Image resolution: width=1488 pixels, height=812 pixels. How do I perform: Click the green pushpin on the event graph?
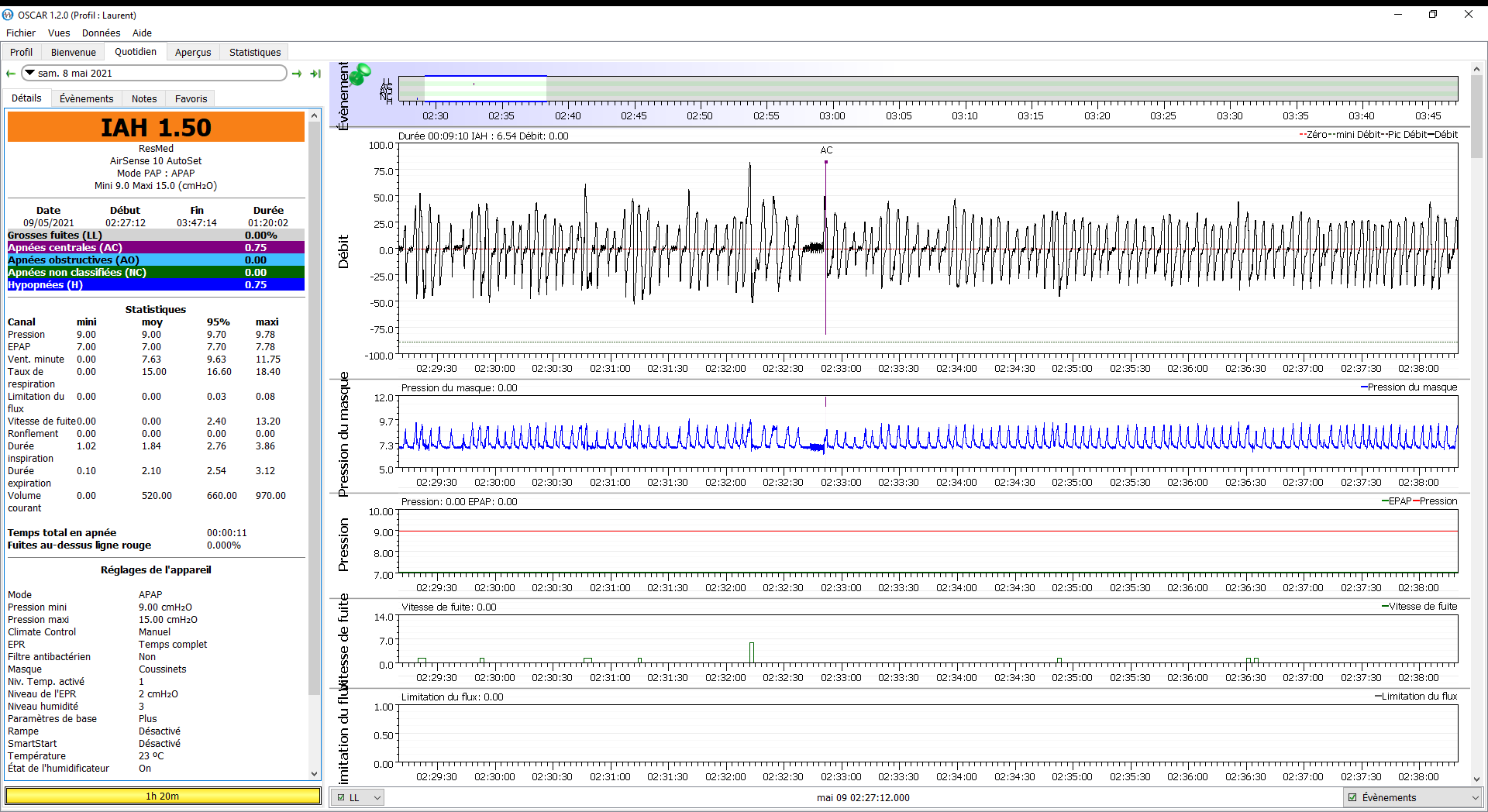(x=360, y=74)
